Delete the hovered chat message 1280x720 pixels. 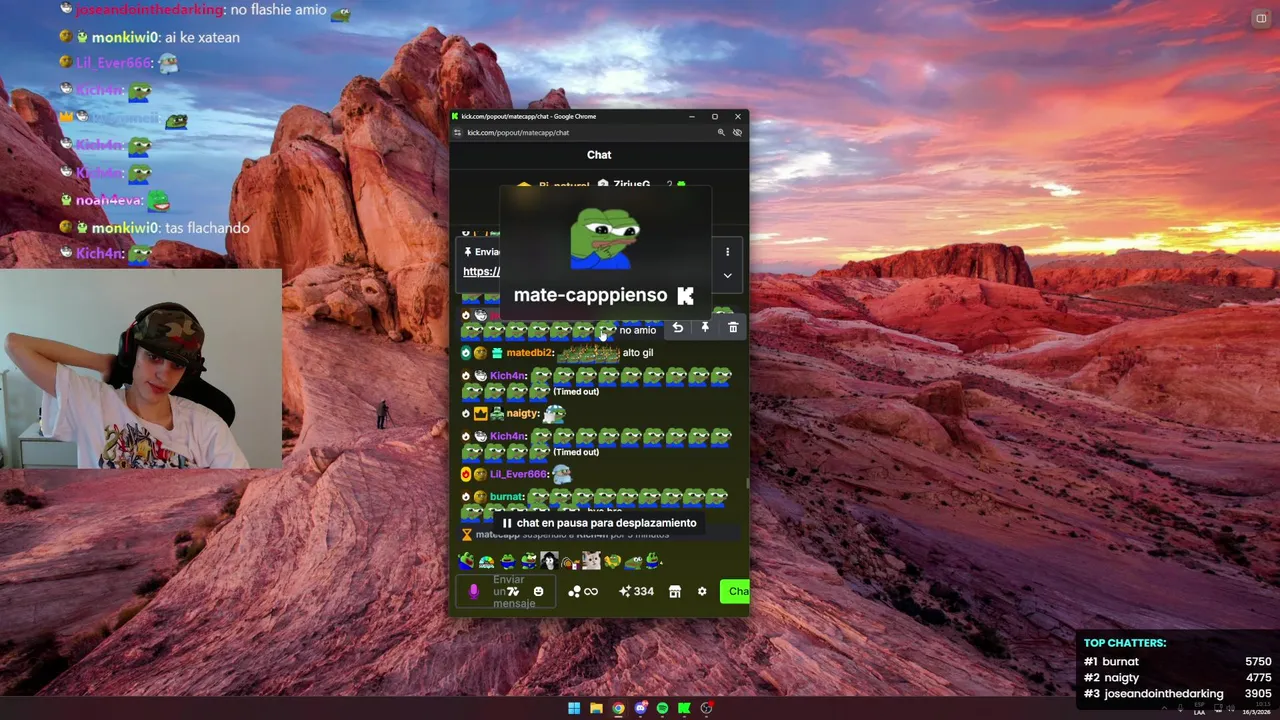point(733,328)
